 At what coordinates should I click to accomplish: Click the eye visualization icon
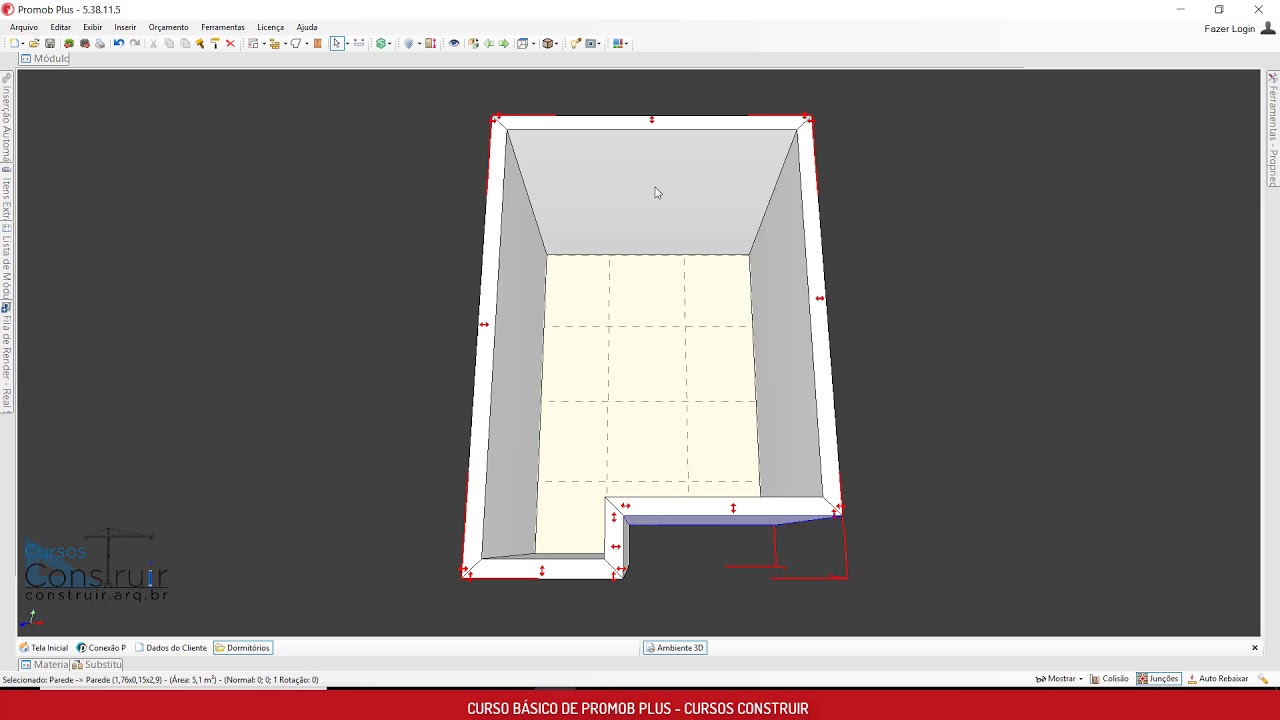coord(454,43)
